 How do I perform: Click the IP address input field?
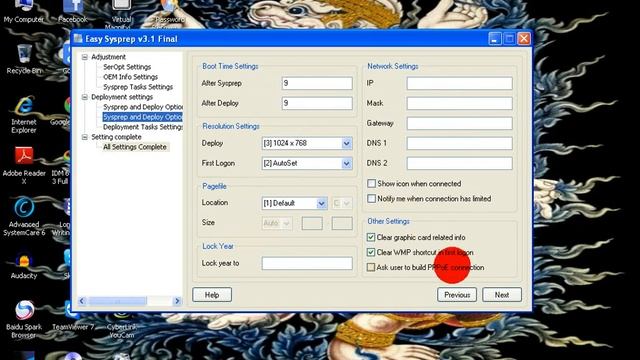pyautogui.click(x=460, y=83)
